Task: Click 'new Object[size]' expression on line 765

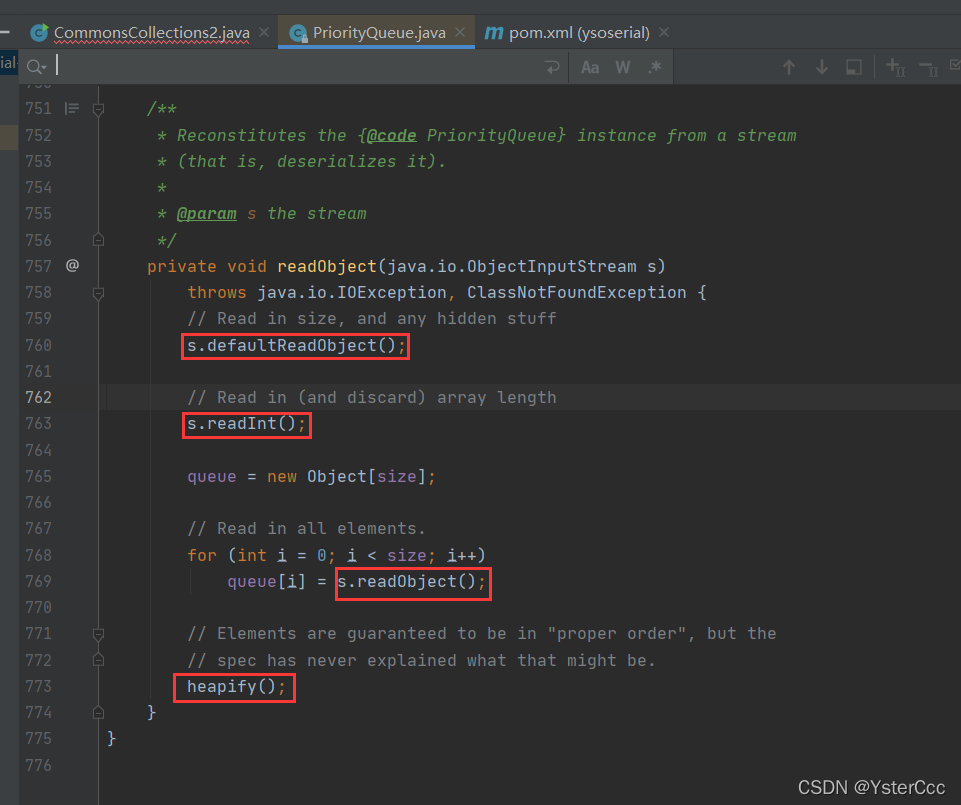Action: (x=346, y=476)
